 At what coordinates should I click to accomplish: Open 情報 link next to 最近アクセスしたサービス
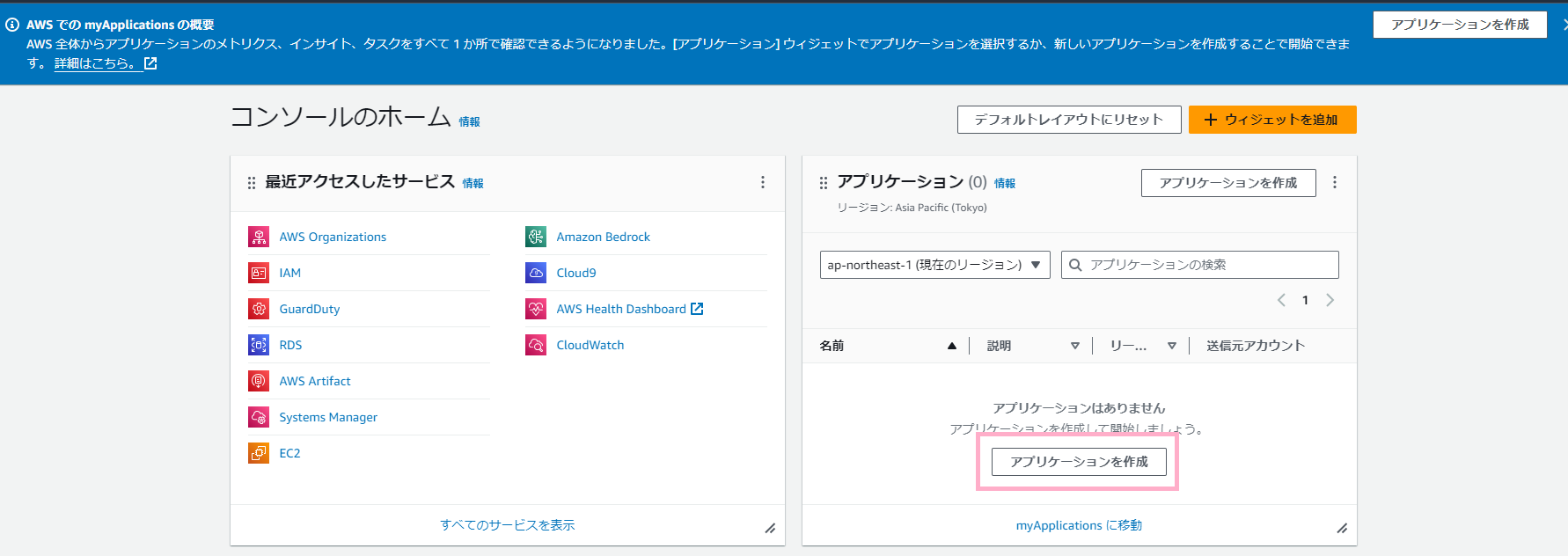coord(473,183)
